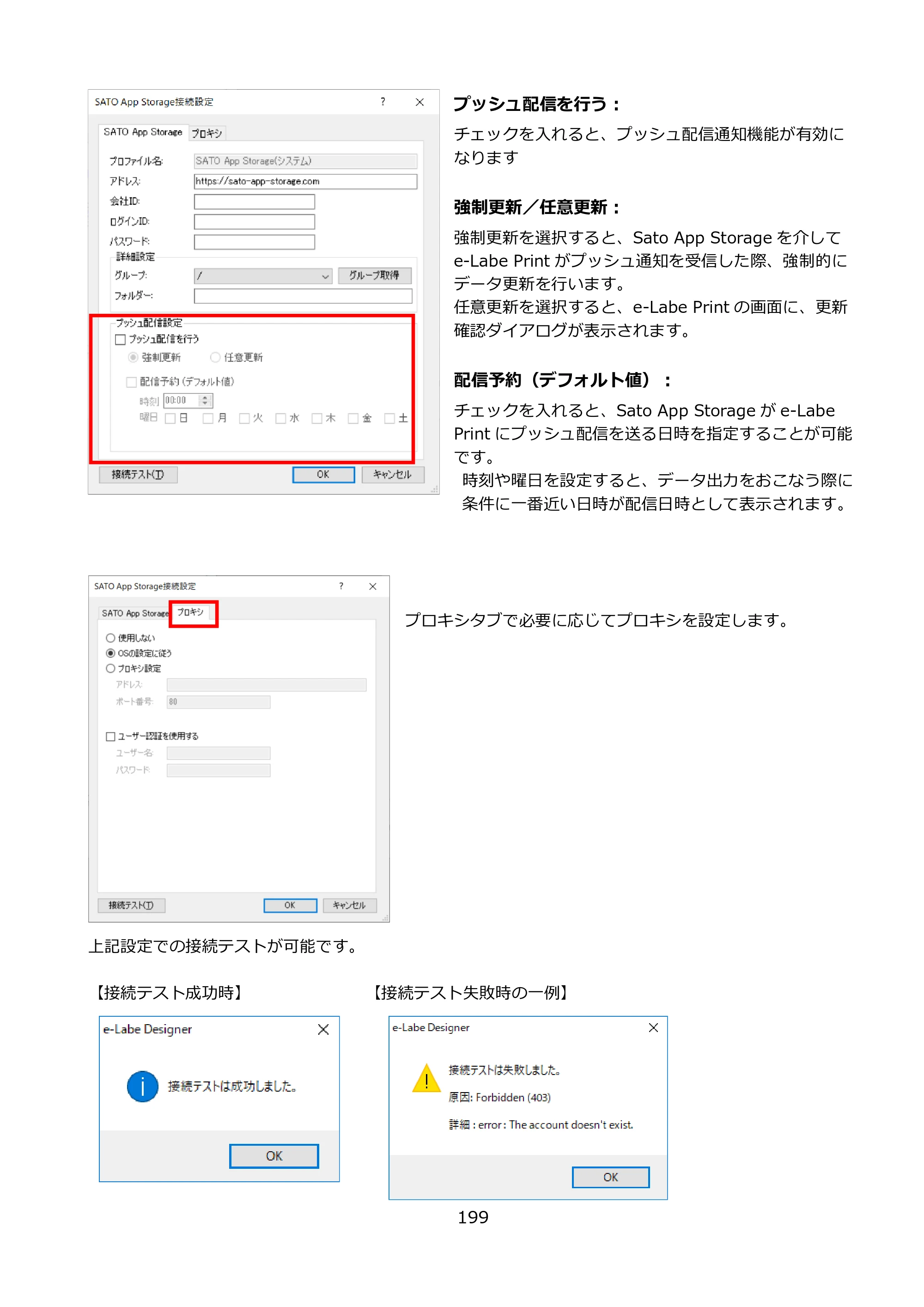Click the proxy アドレス field

click(x=266, y=685)
